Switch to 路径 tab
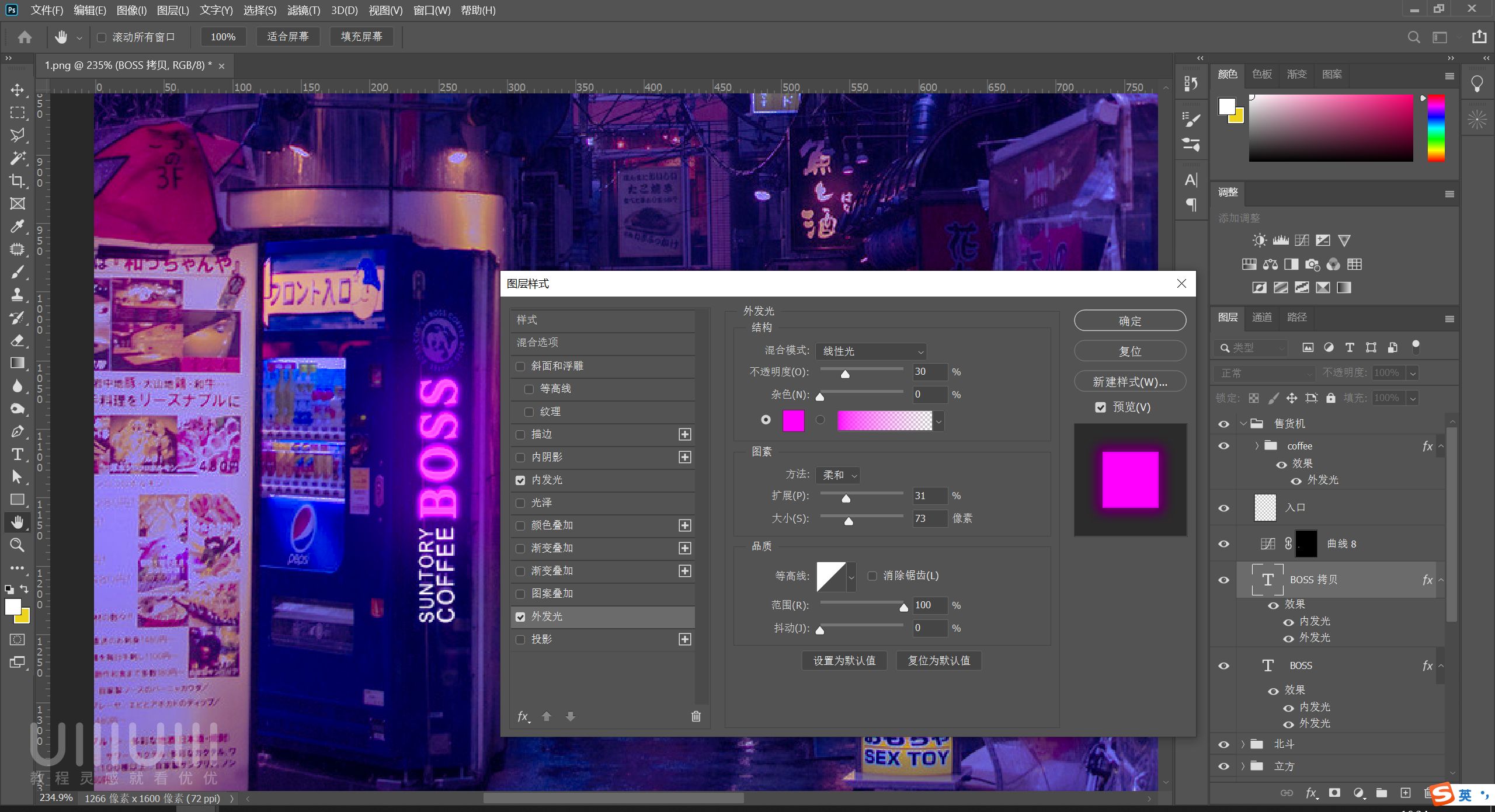Image resolution: width=1495 pixels, height=812 pixels. [1297, 318]
